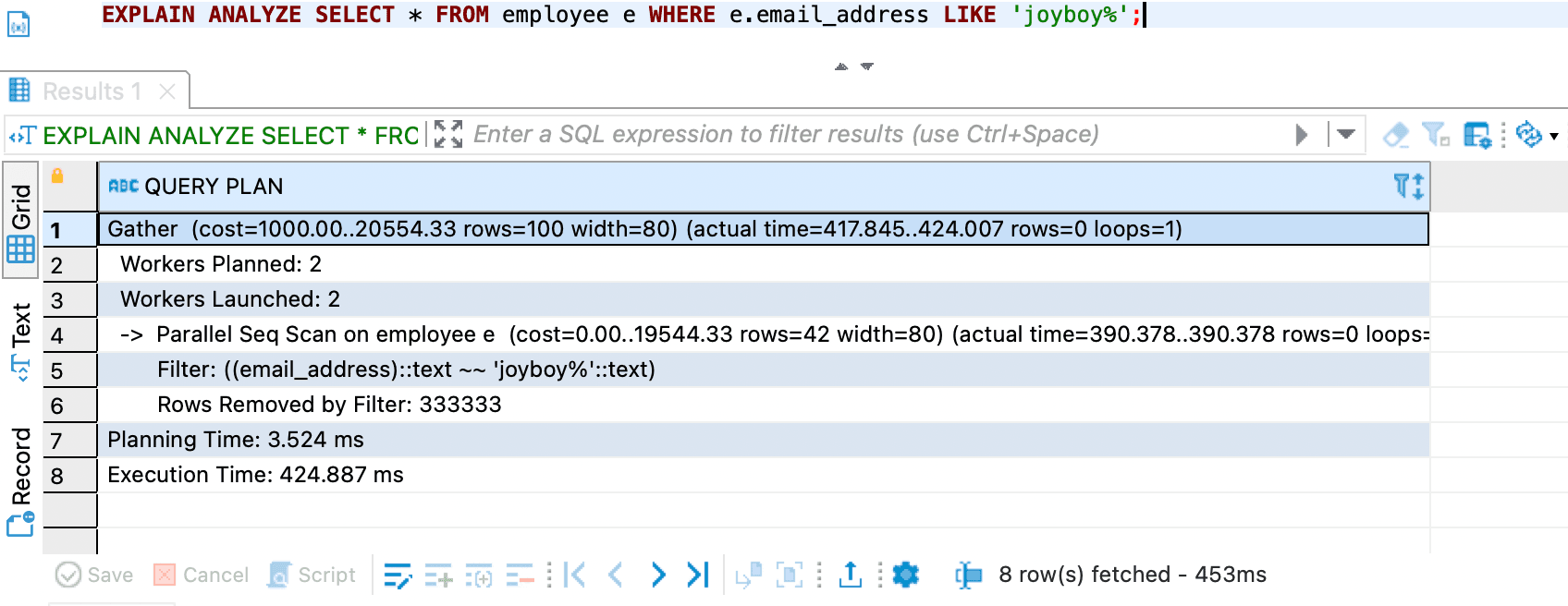Click the QUERY PLAN column sort arrows
1568x606 pixels.
tap(1417, 186)
